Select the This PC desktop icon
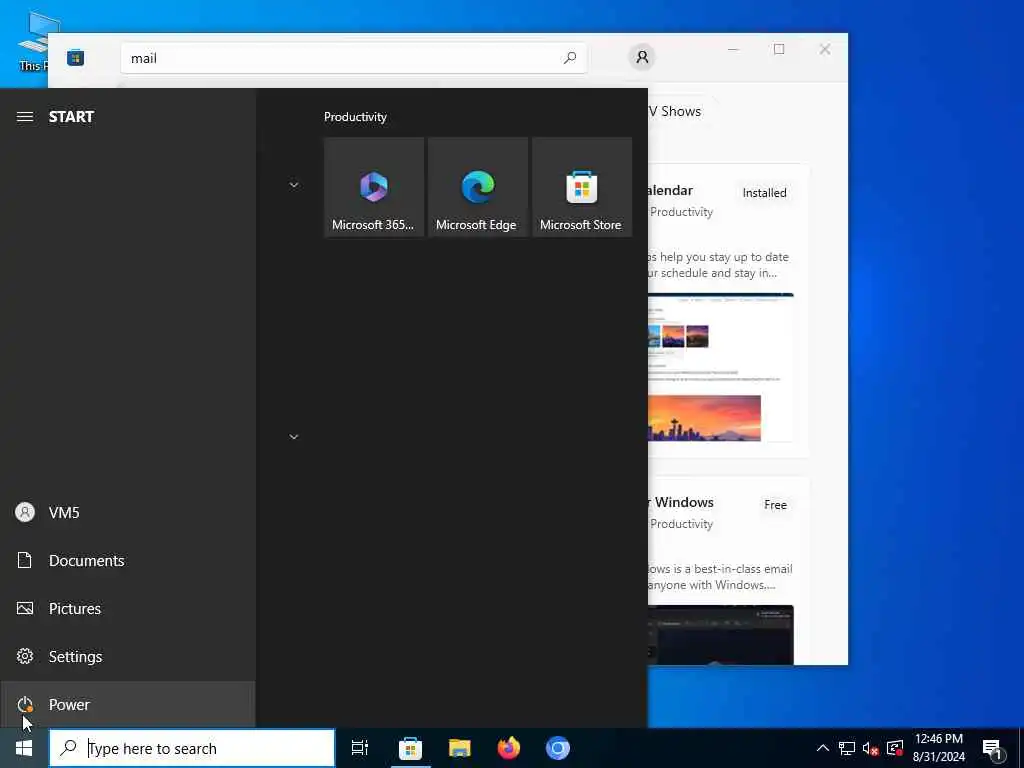The height and width of the screenshot is (768, 1024). [x=34, y=40]
